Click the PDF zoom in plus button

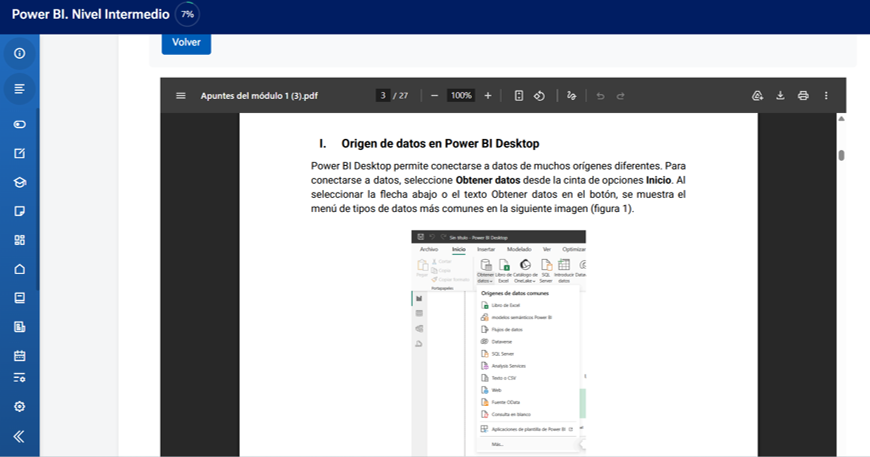(x=488, y=96)
